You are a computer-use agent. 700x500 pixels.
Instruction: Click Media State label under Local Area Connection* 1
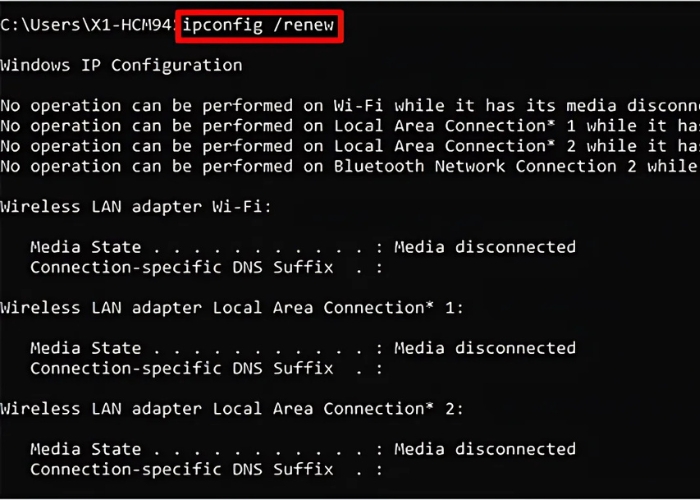tap(85, 348)
